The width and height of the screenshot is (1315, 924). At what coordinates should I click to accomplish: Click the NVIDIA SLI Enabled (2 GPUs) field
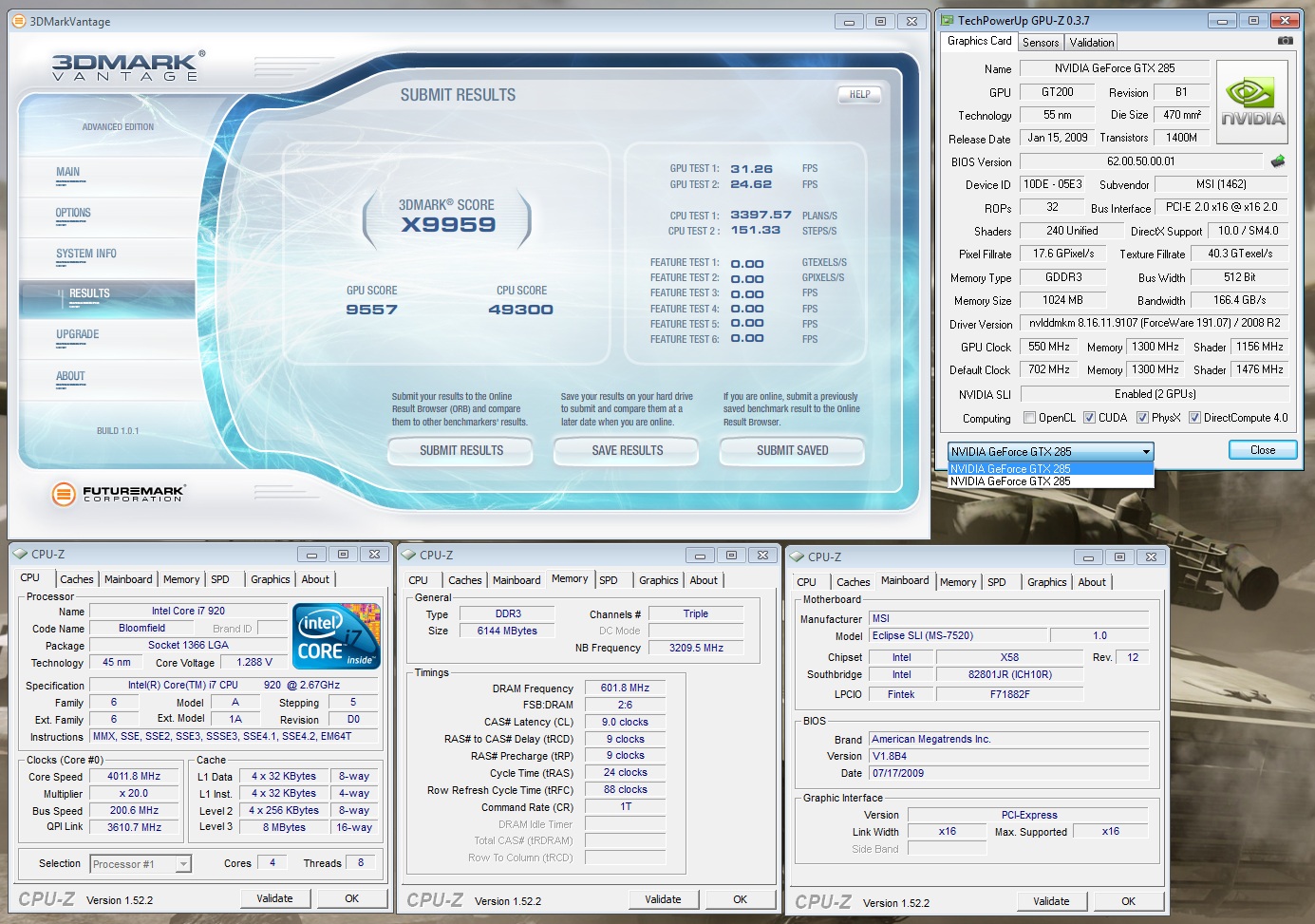[x=1154, y=394]
